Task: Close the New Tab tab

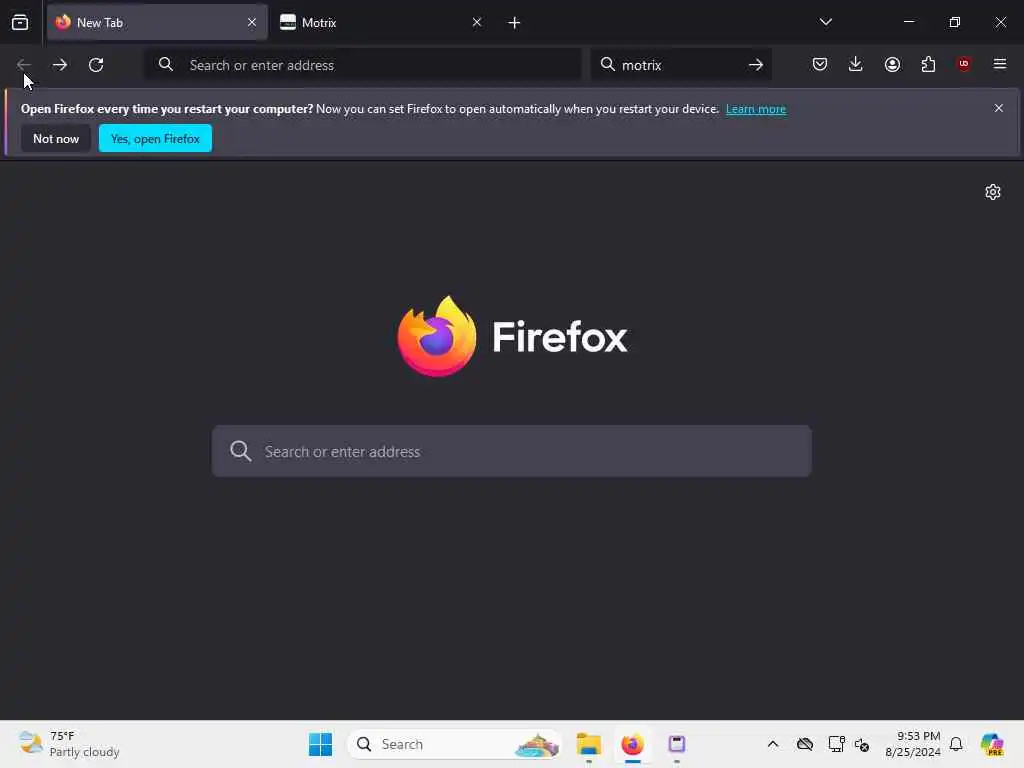Action: coord(252,23)
